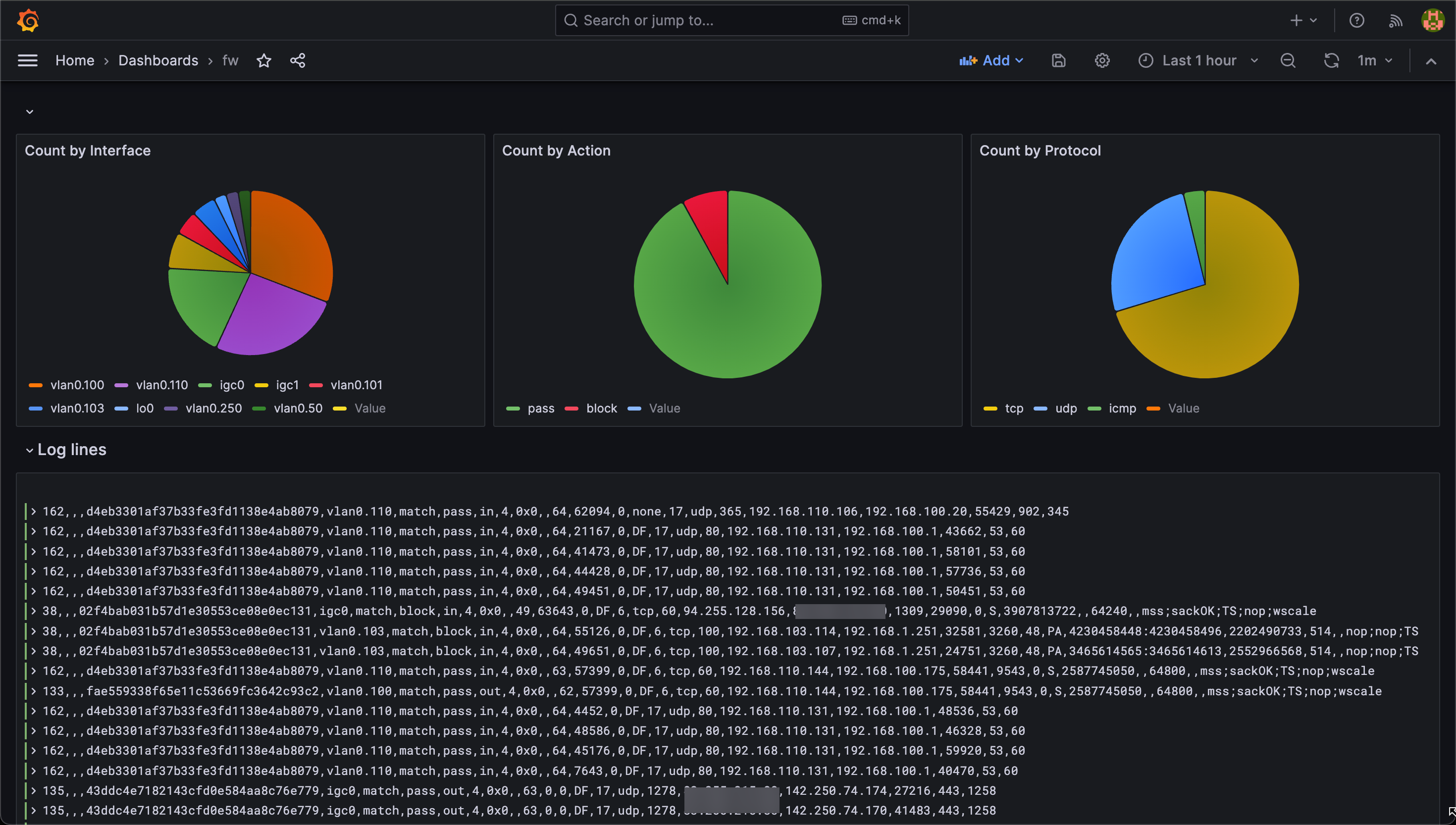This screenshot has width=1456, height=825.
Task: Collapse the unnamed top row chevron
Action: point(29,111)
